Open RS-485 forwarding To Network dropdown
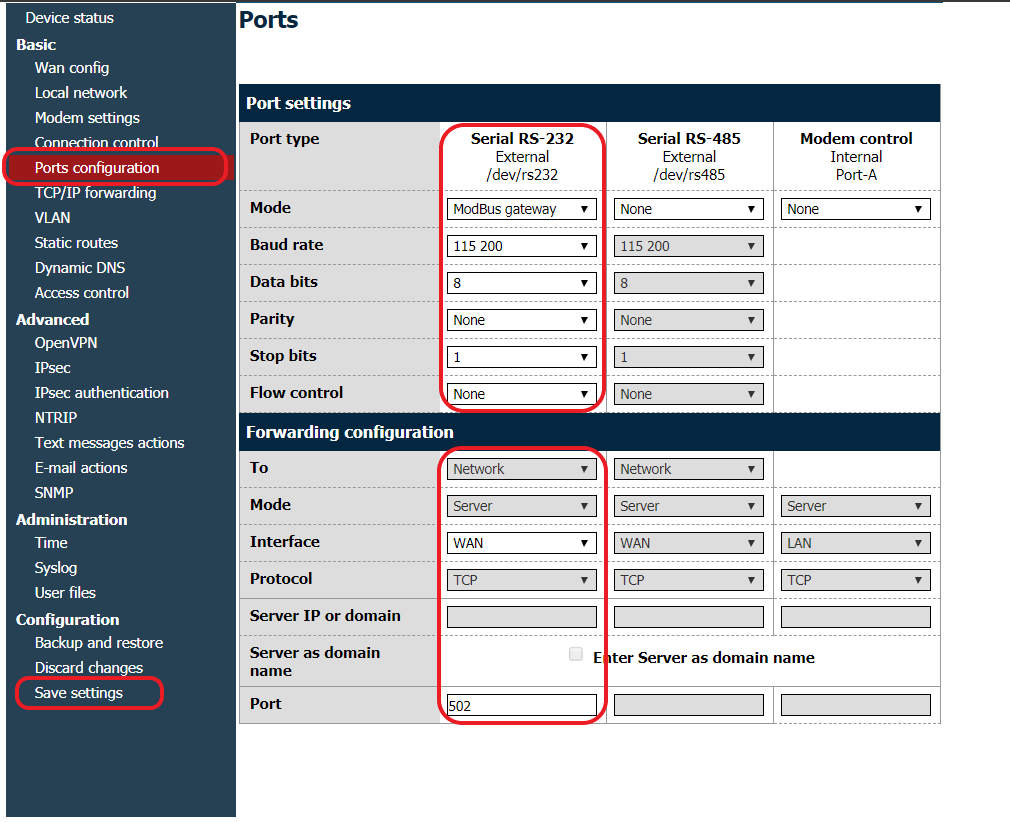 tap(689, 469)
